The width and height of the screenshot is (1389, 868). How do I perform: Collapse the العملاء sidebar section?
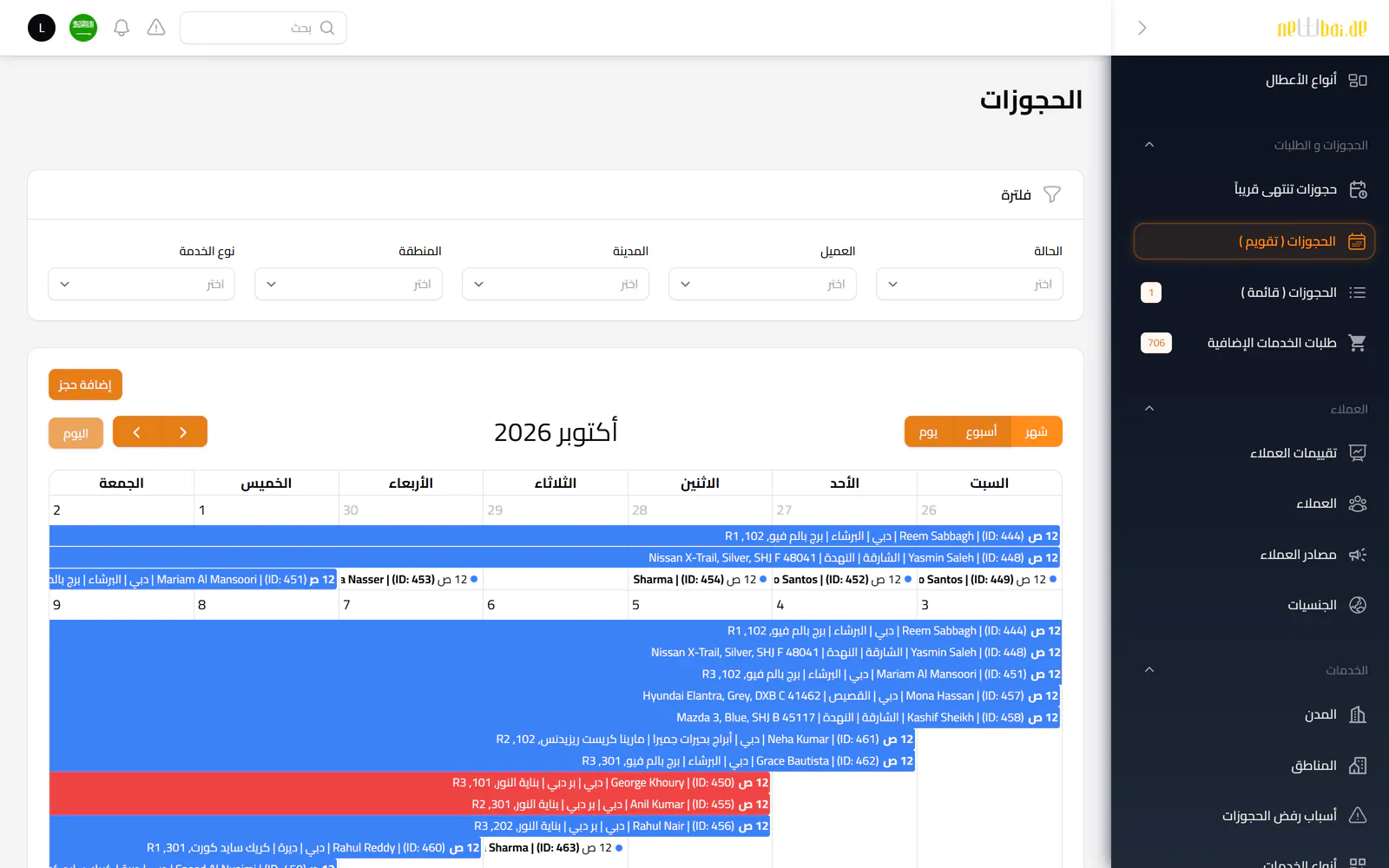1149,409
